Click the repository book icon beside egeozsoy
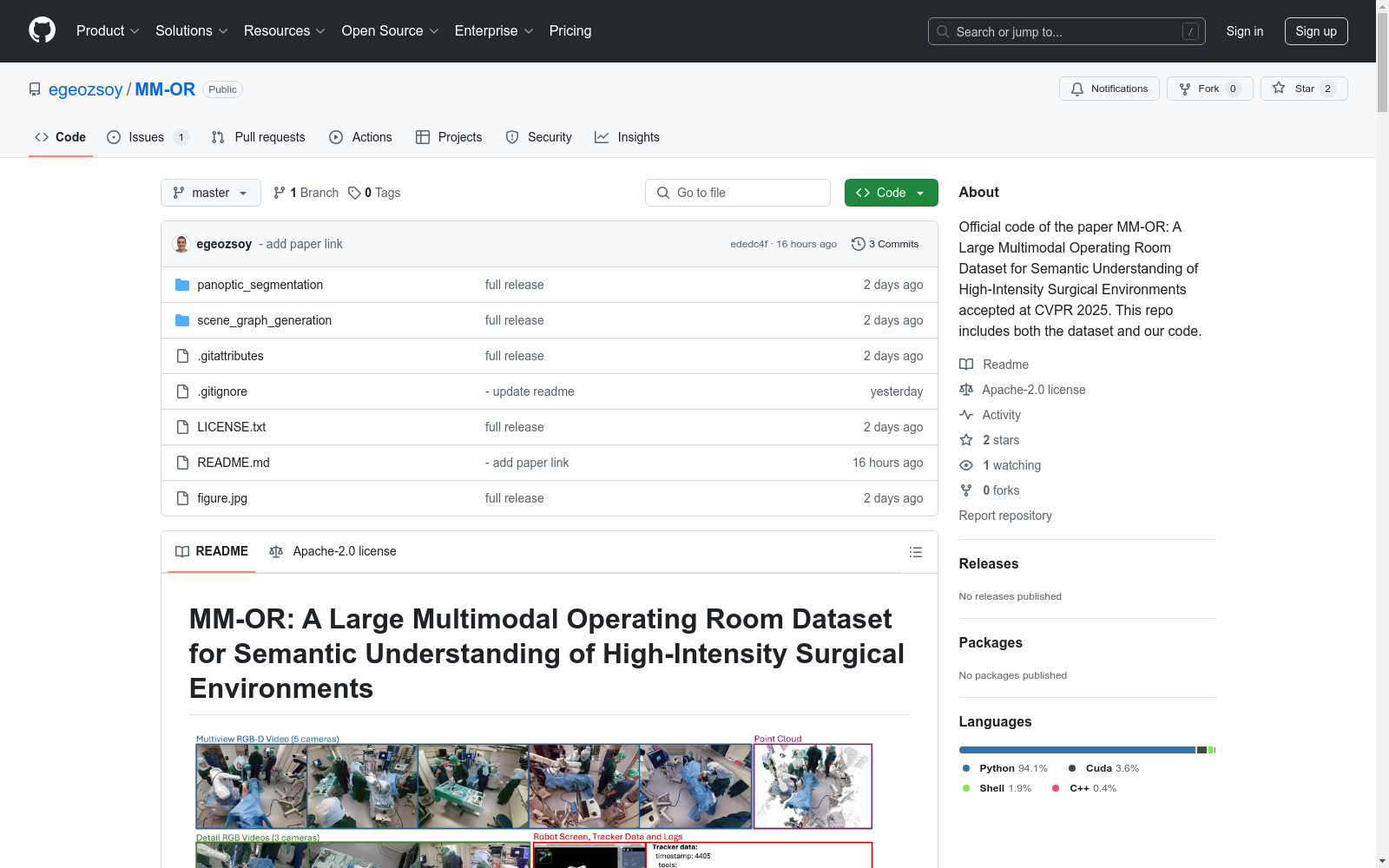1389x868 pixels. click(35, 89)
